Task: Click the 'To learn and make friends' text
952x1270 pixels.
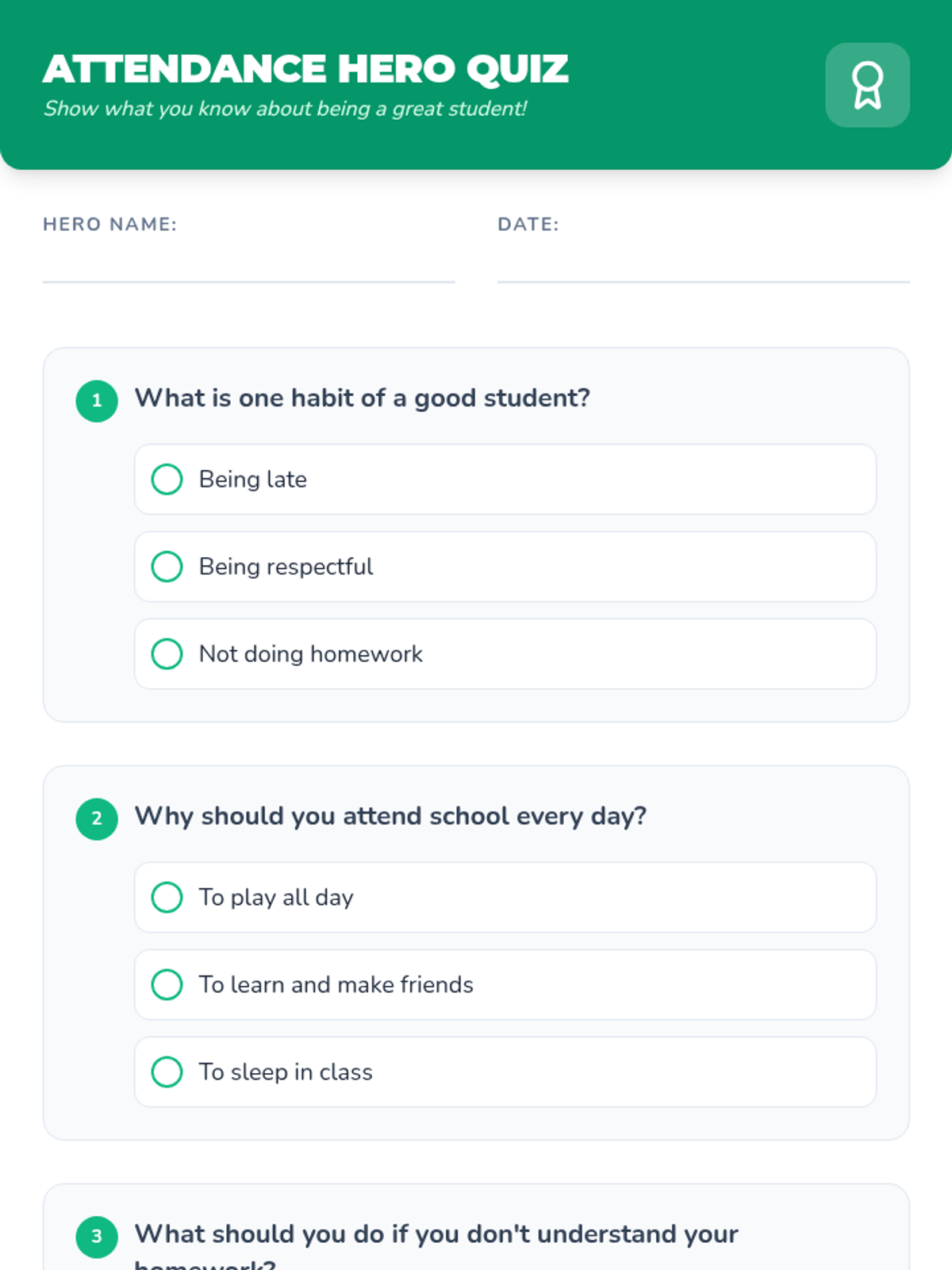Action: tap(336, 984)
